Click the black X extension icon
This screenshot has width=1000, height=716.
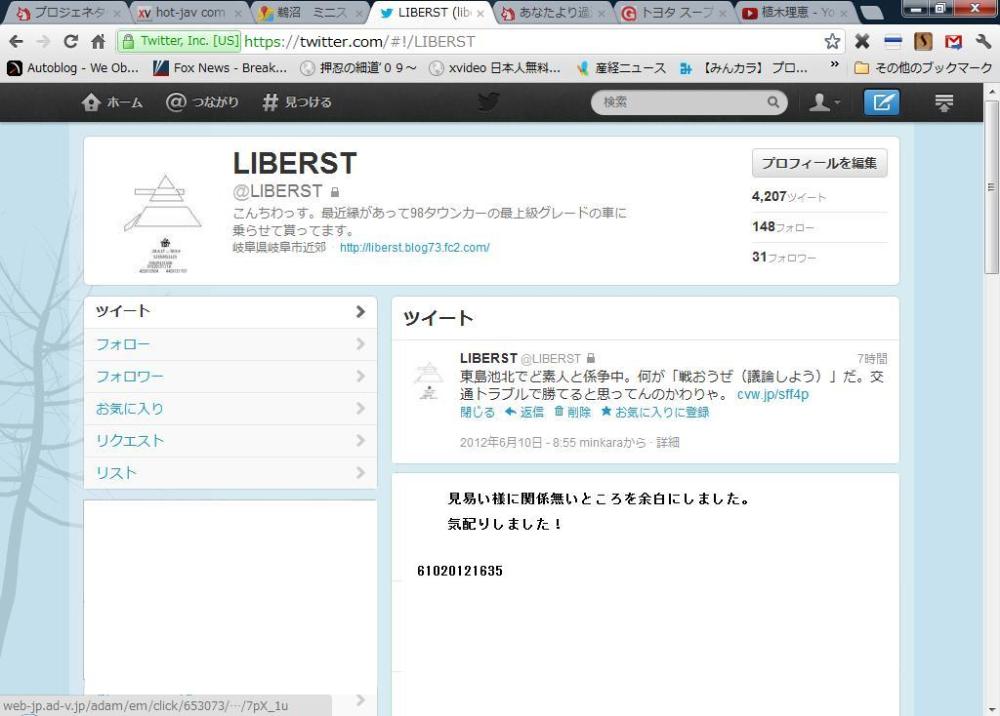point(862,42)
